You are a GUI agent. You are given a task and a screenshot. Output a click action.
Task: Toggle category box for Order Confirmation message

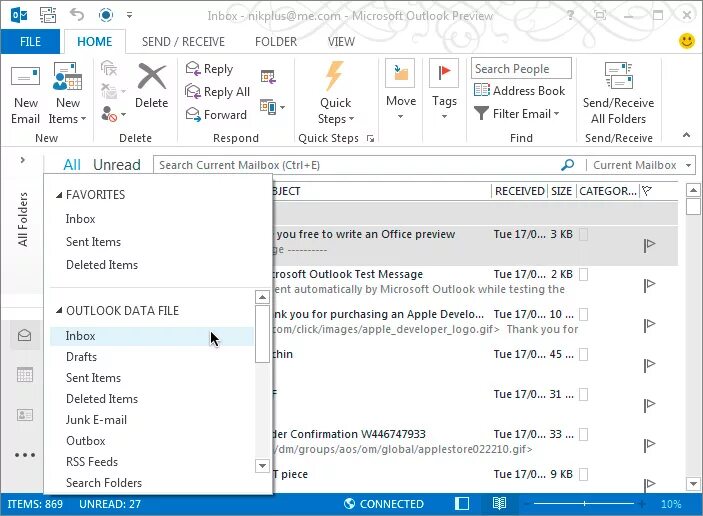(x=583, y=434)
